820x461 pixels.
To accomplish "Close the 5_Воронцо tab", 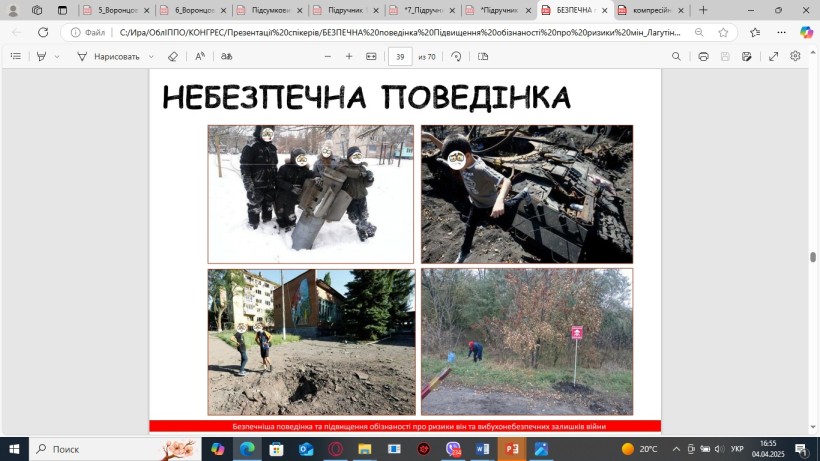I will point(146,10).
